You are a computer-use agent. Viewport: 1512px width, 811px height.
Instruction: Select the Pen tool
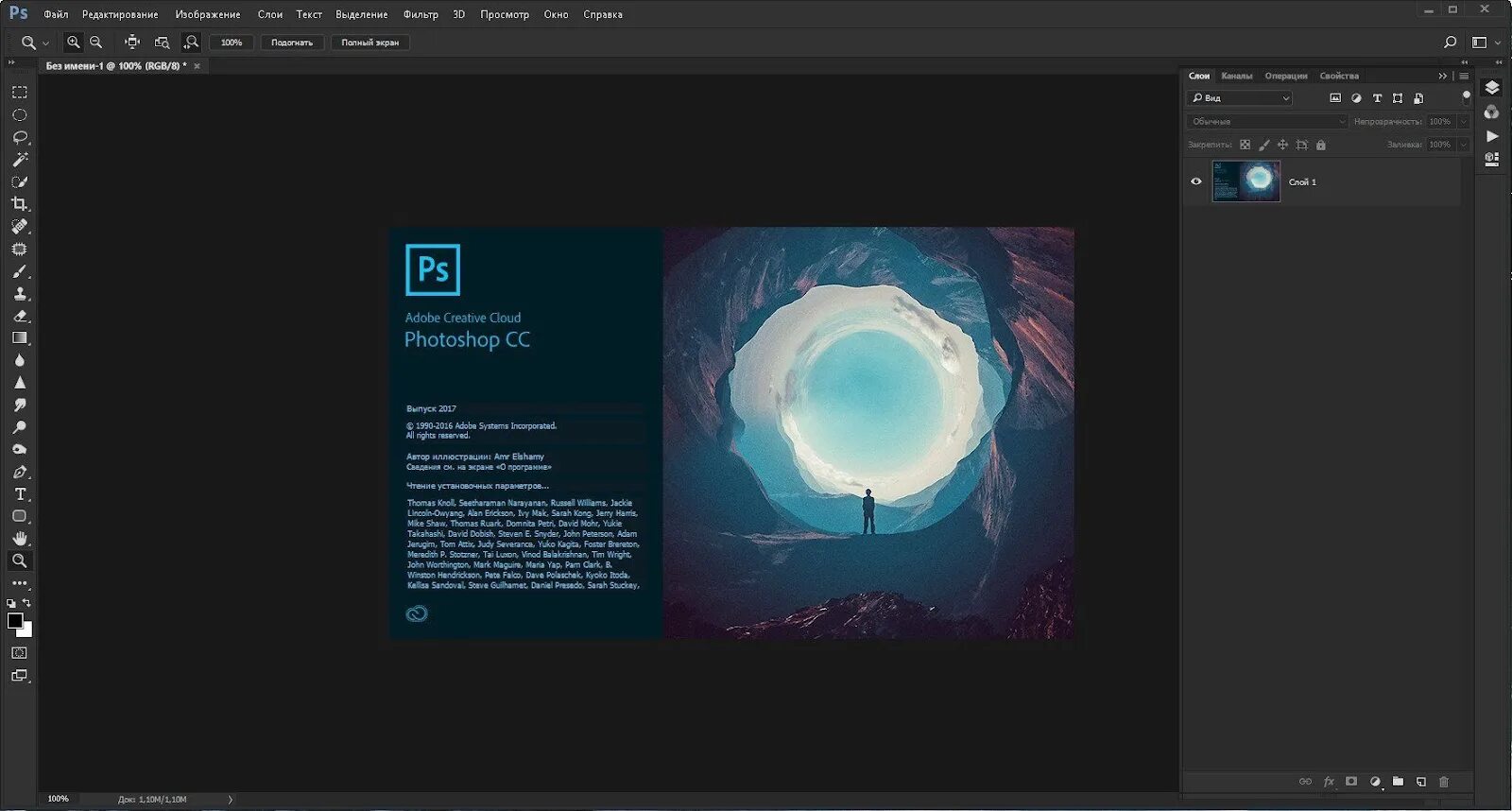pos(20,472)
